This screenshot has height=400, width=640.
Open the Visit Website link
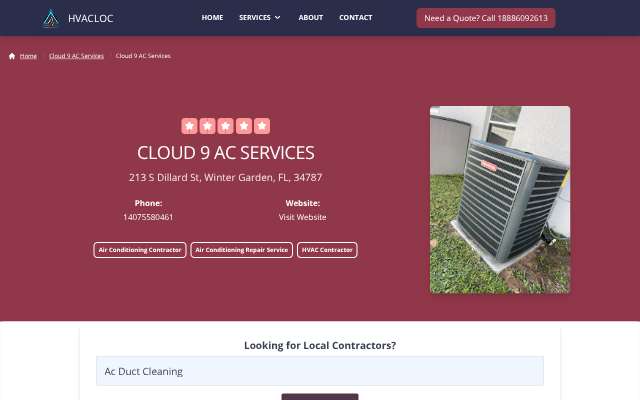pyautogui.click(x=302, y=217)
